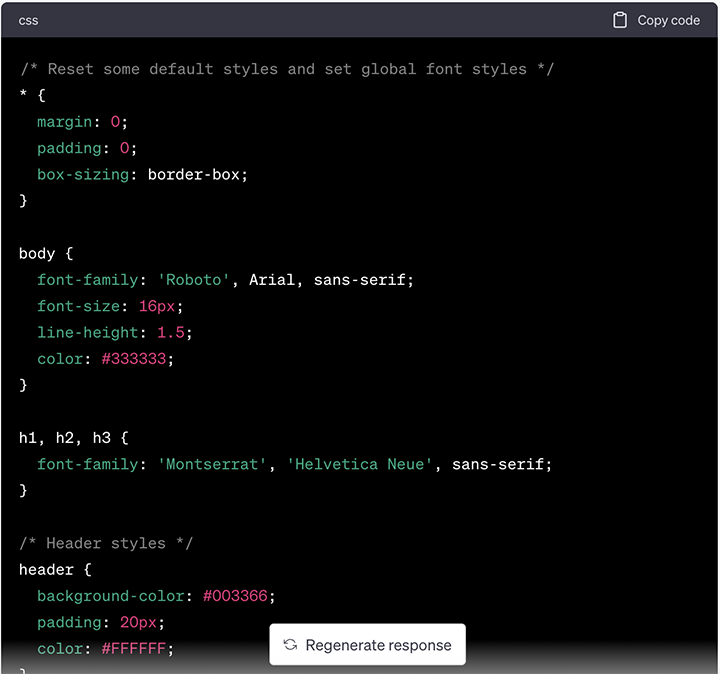Click the 'padding: 0;' line

[x=87, y=148]
